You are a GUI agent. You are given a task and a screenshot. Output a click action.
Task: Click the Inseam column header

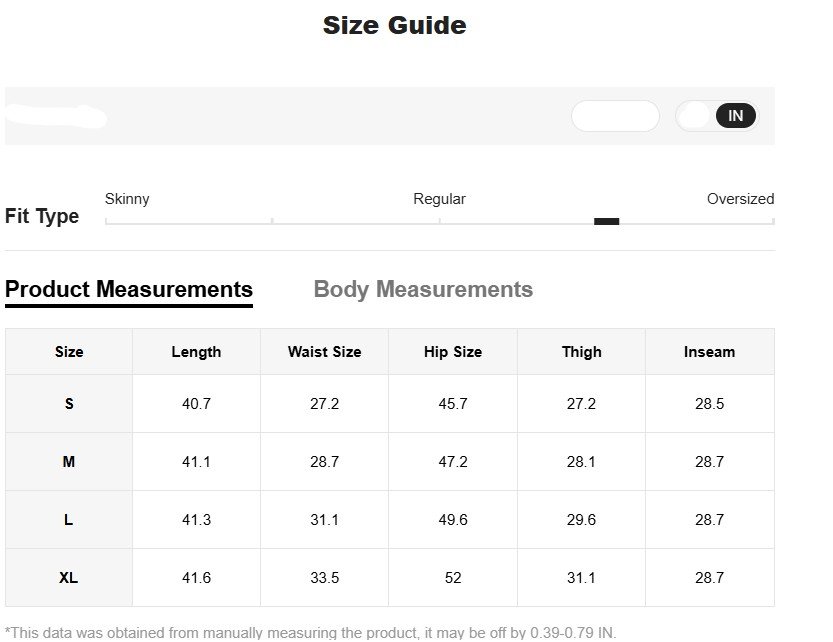[x=709, y=352]
